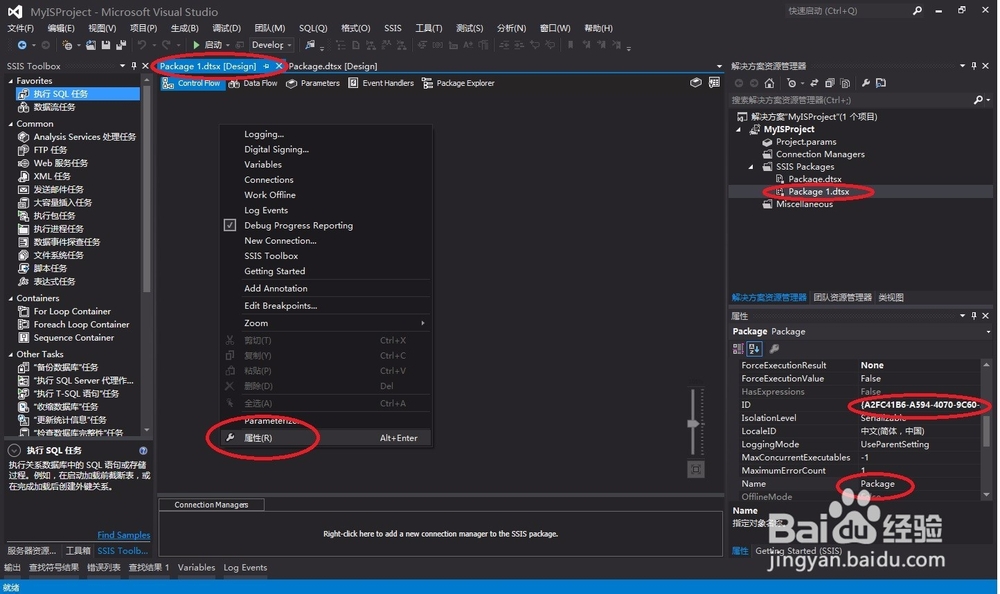The image size is (1000, 594).
Task: Click the 执行 SQL 任务 help icon
Action: click(x=143, y=450)
